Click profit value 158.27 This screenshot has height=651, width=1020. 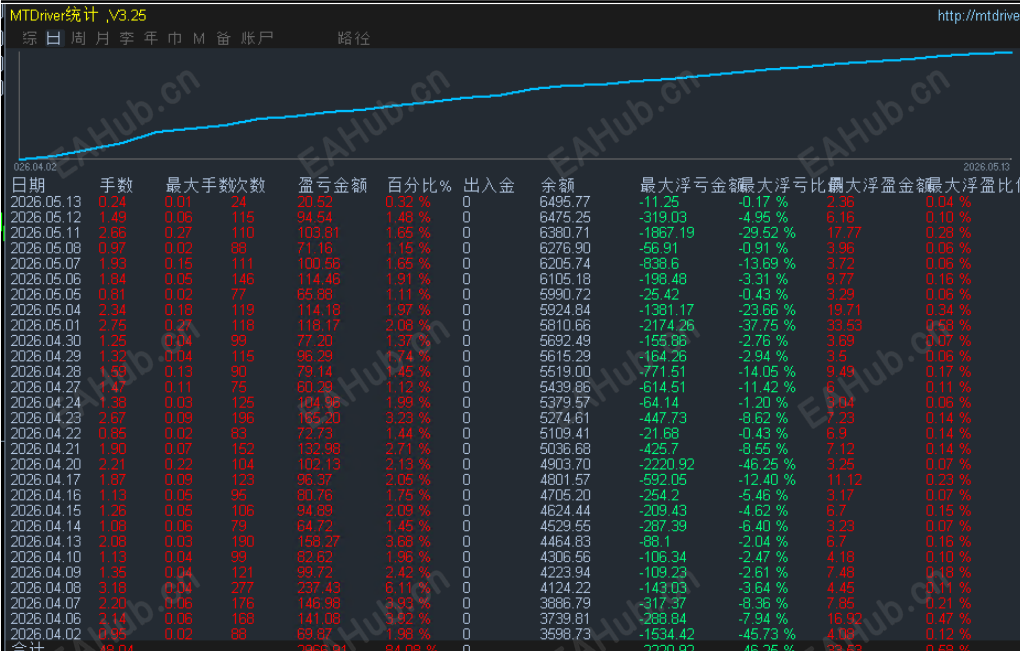tap(319, 542)
